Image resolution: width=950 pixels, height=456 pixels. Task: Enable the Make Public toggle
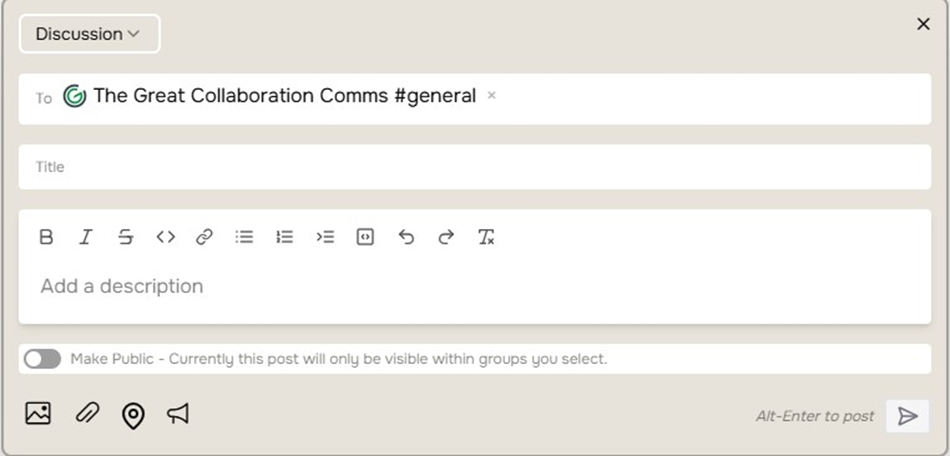click(x=43, y=359)
